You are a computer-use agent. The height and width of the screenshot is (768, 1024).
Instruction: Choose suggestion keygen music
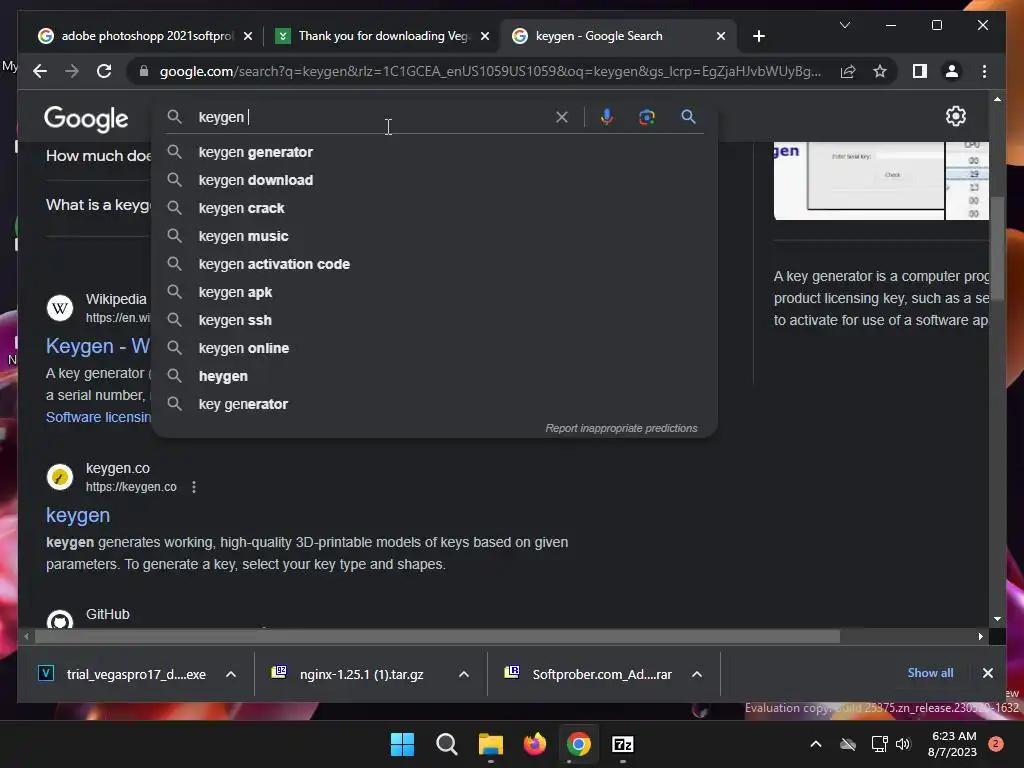click(x=435, y=236)
